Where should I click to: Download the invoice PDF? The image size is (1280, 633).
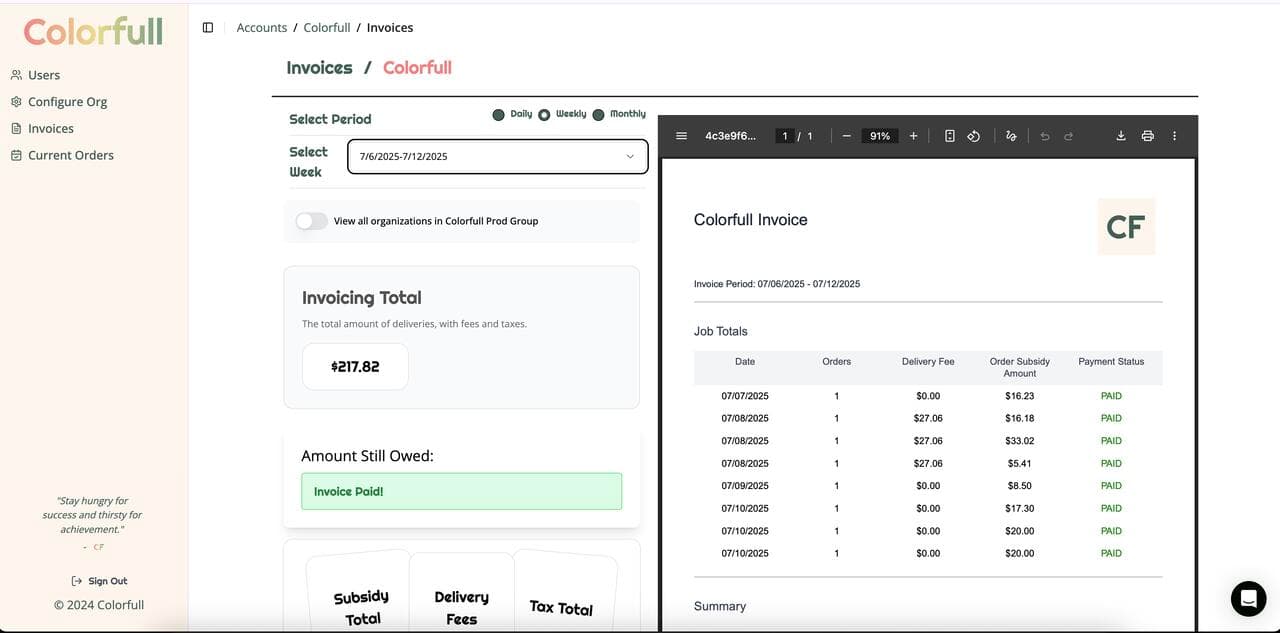pos(1121,135)
